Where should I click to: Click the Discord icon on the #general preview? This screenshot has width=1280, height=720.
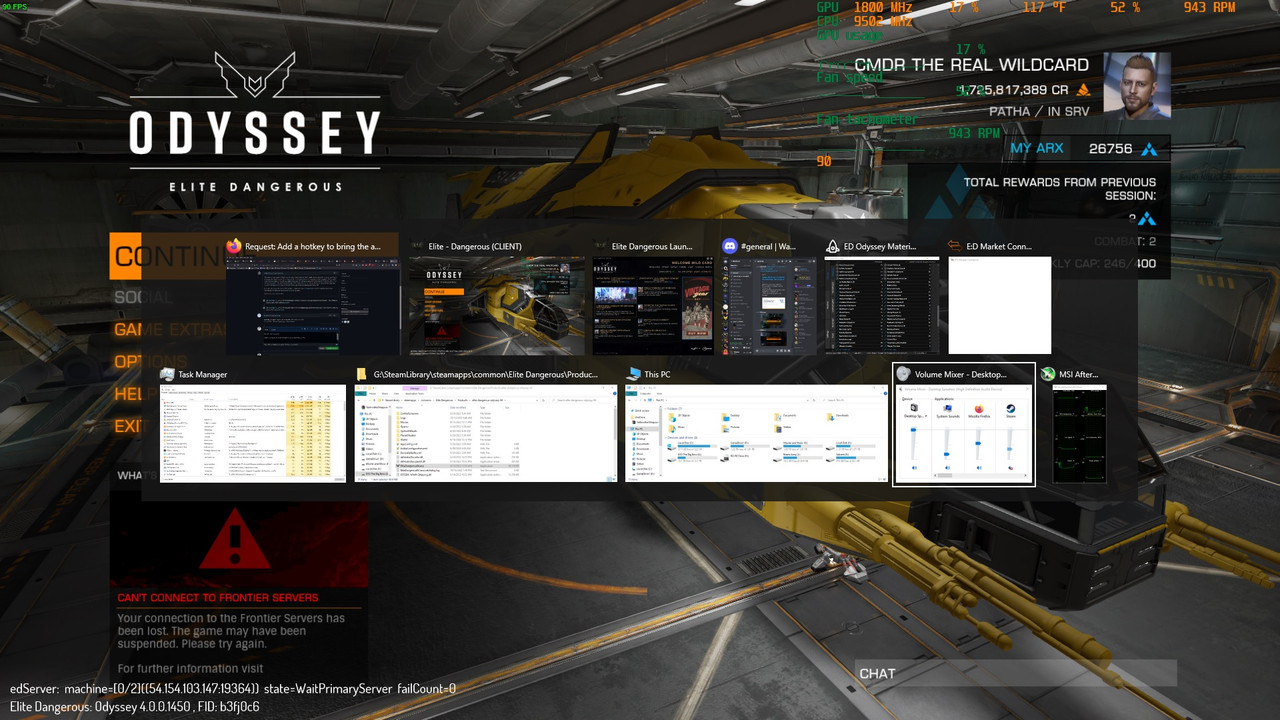730,246
